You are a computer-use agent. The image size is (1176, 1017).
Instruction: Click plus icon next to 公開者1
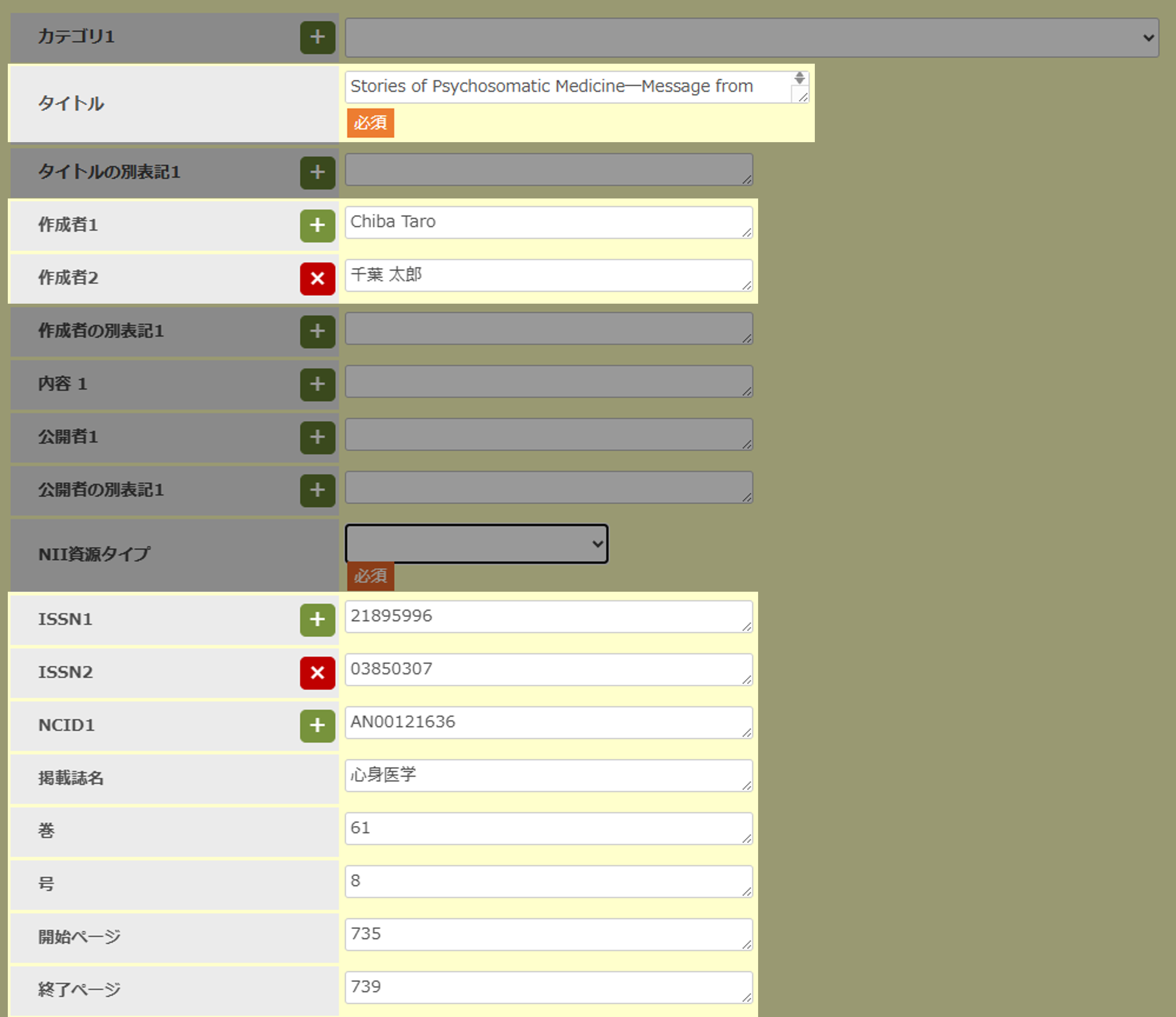tap(317, 437)
